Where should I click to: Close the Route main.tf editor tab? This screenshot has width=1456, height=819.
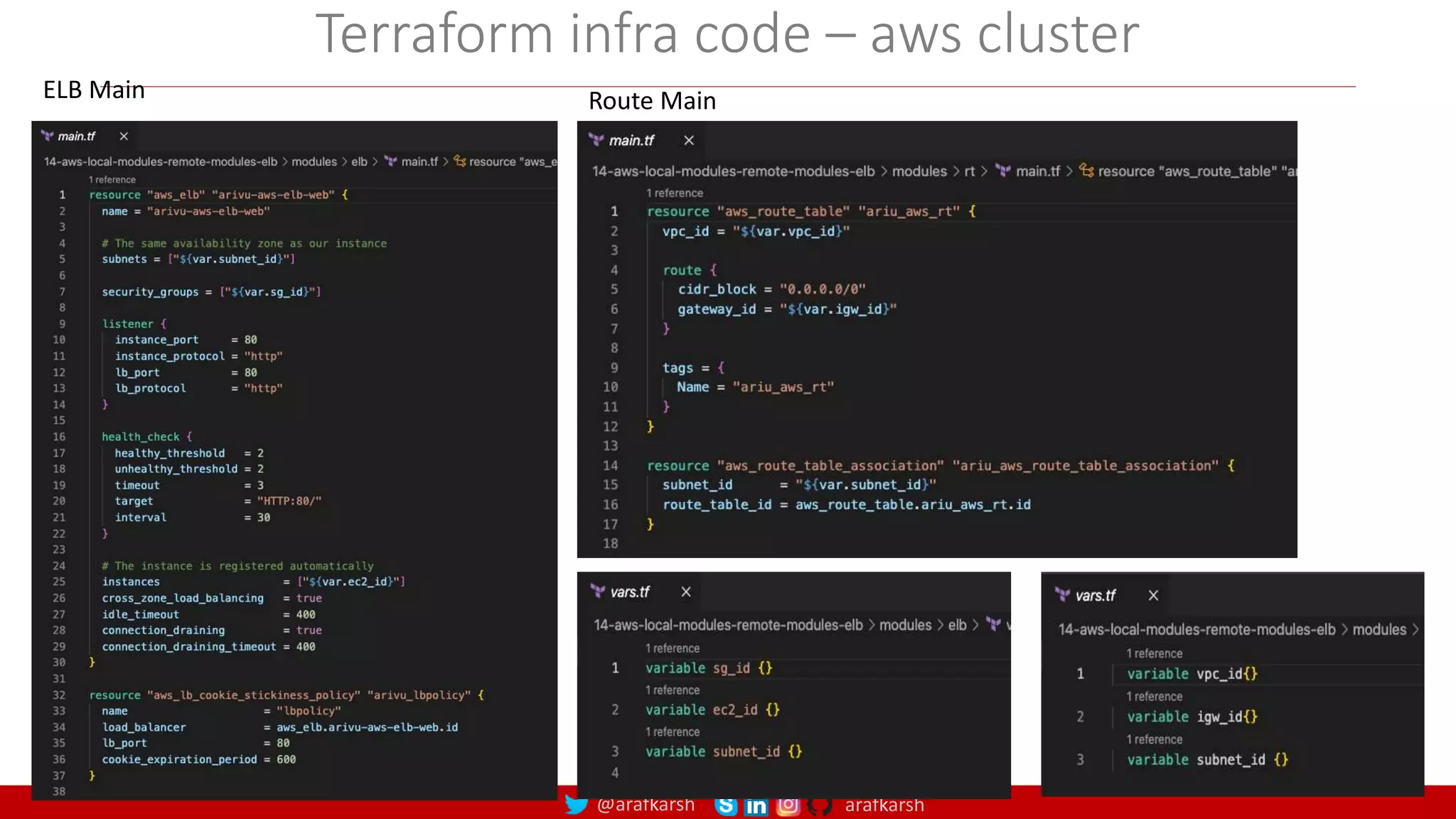tap(688, 140)
